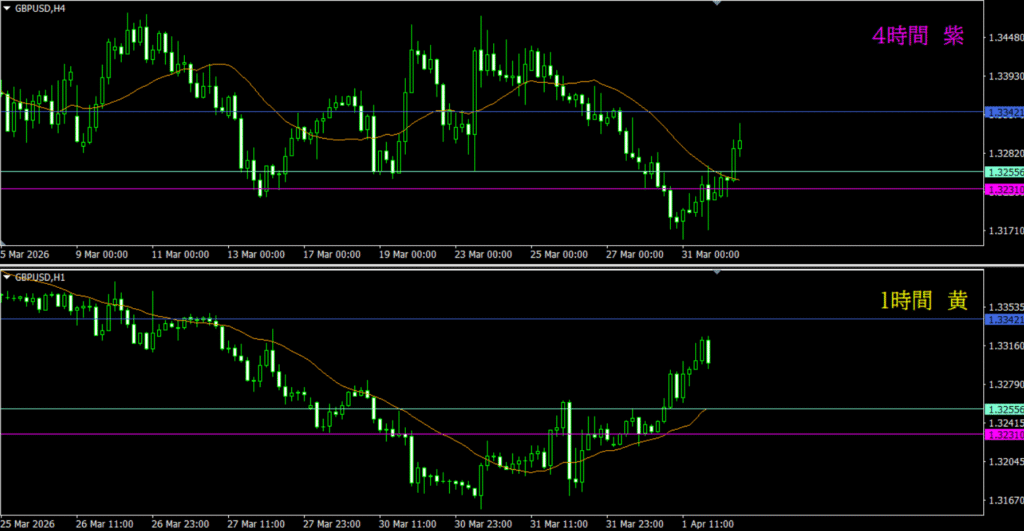Click the GBPUSD,H1 chart title text
The image size is (1024, 531).
click(x=42, y=276)
